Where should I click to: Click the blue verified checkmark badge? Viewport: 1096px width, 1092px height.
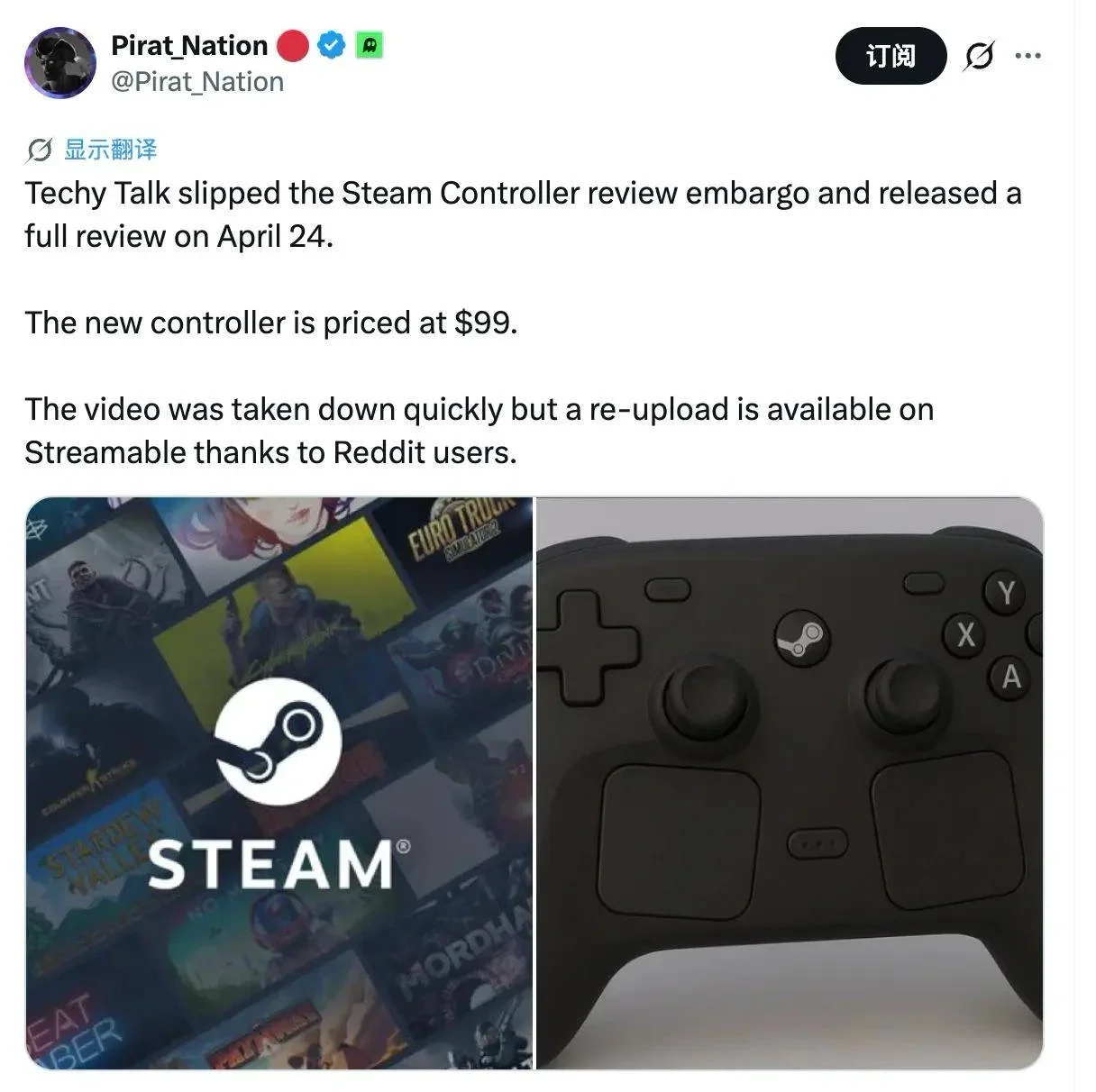point(333,44)
